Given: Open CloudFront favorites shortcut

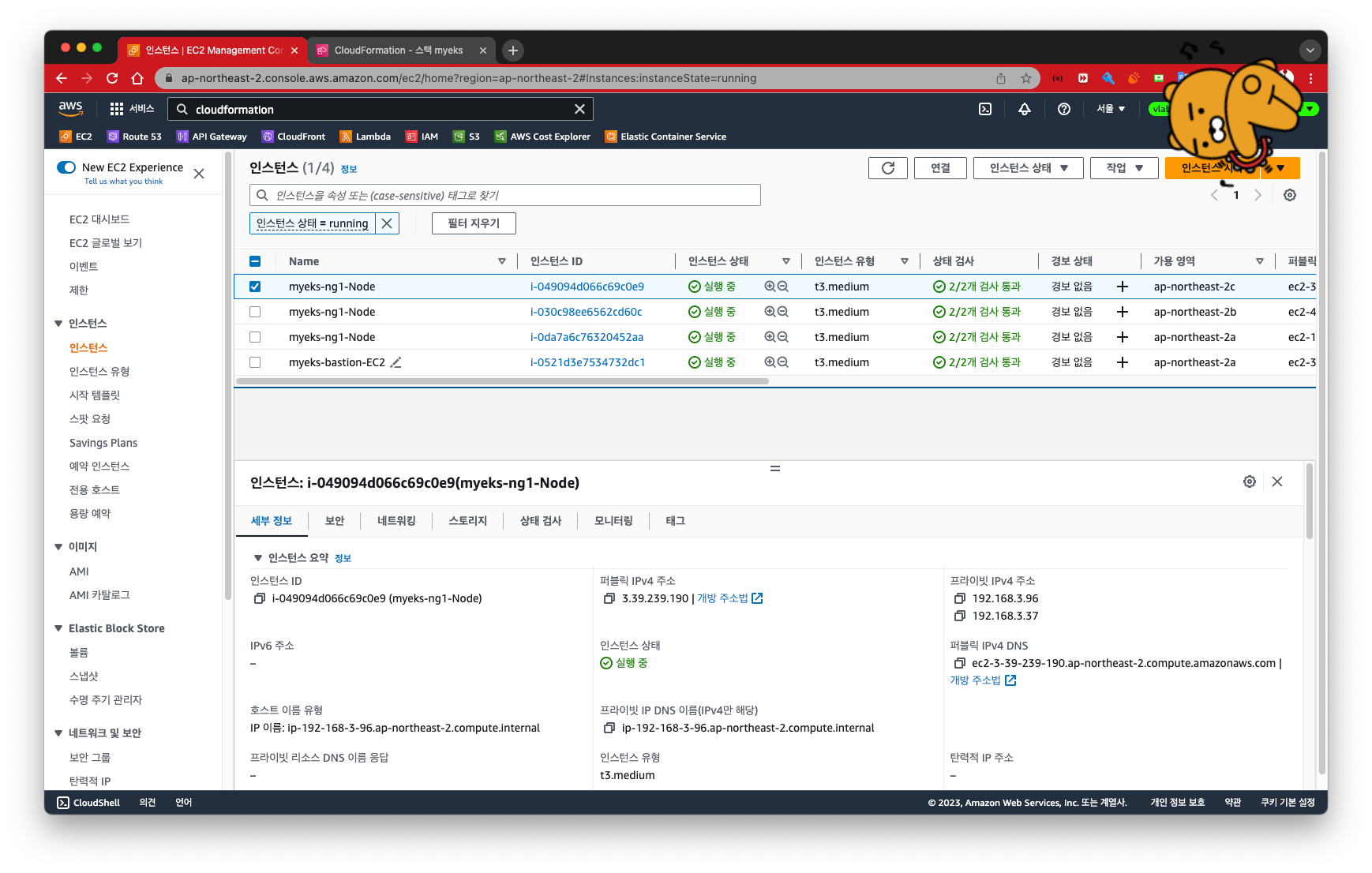Looking at the screenshot, I should [x=294, y=137].
